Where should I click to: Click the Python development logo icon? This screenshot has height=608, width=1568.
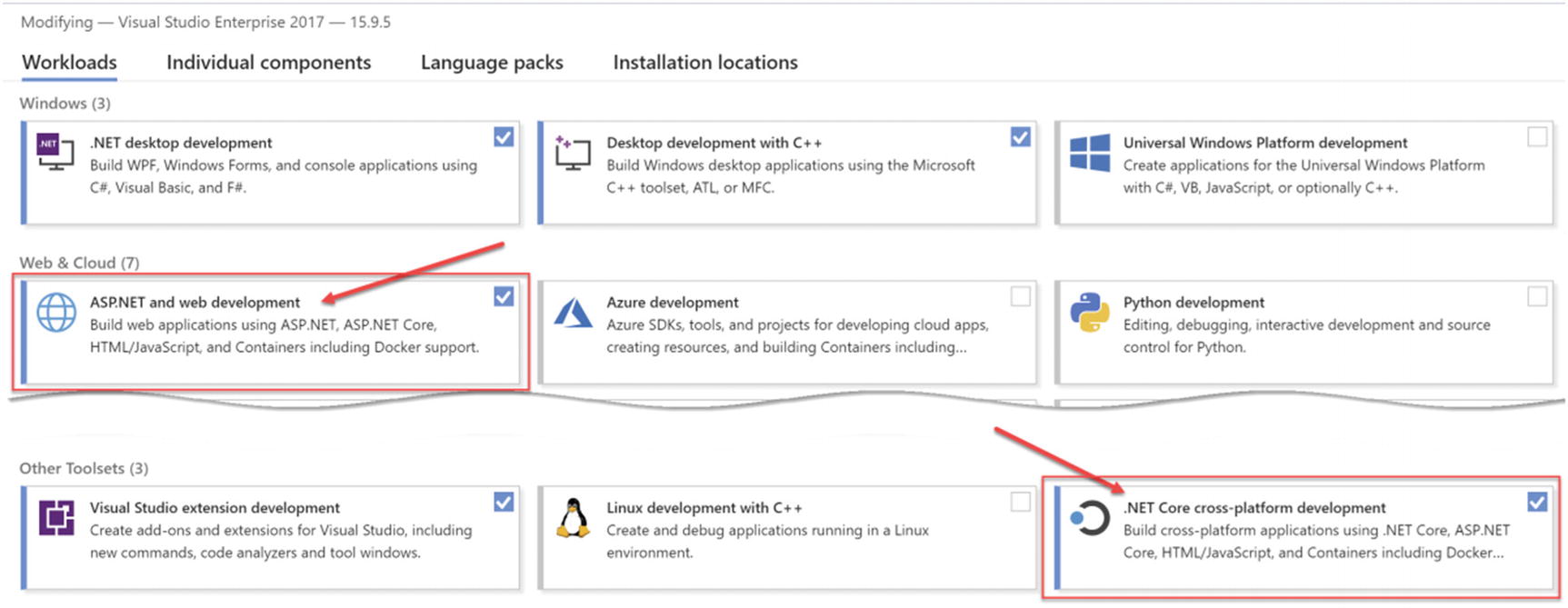[1090, 313]
